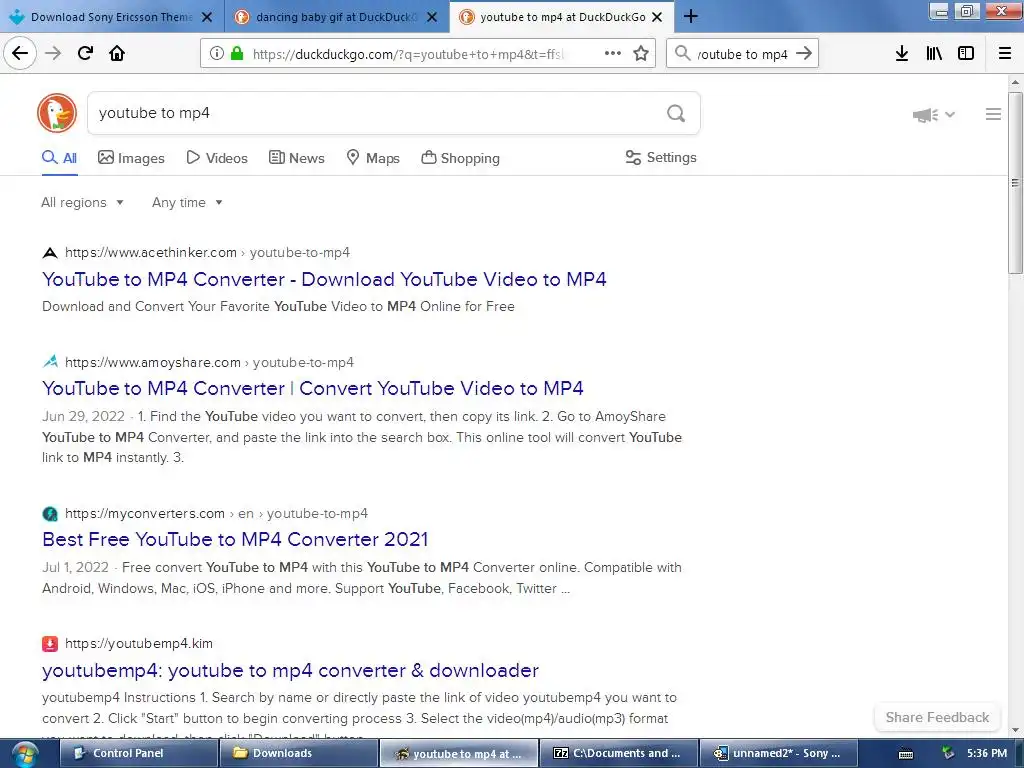The image size is (1024, 768).
Task: Run the search with DuckDuckGo magnifier button
Action: tap(676, 114)
